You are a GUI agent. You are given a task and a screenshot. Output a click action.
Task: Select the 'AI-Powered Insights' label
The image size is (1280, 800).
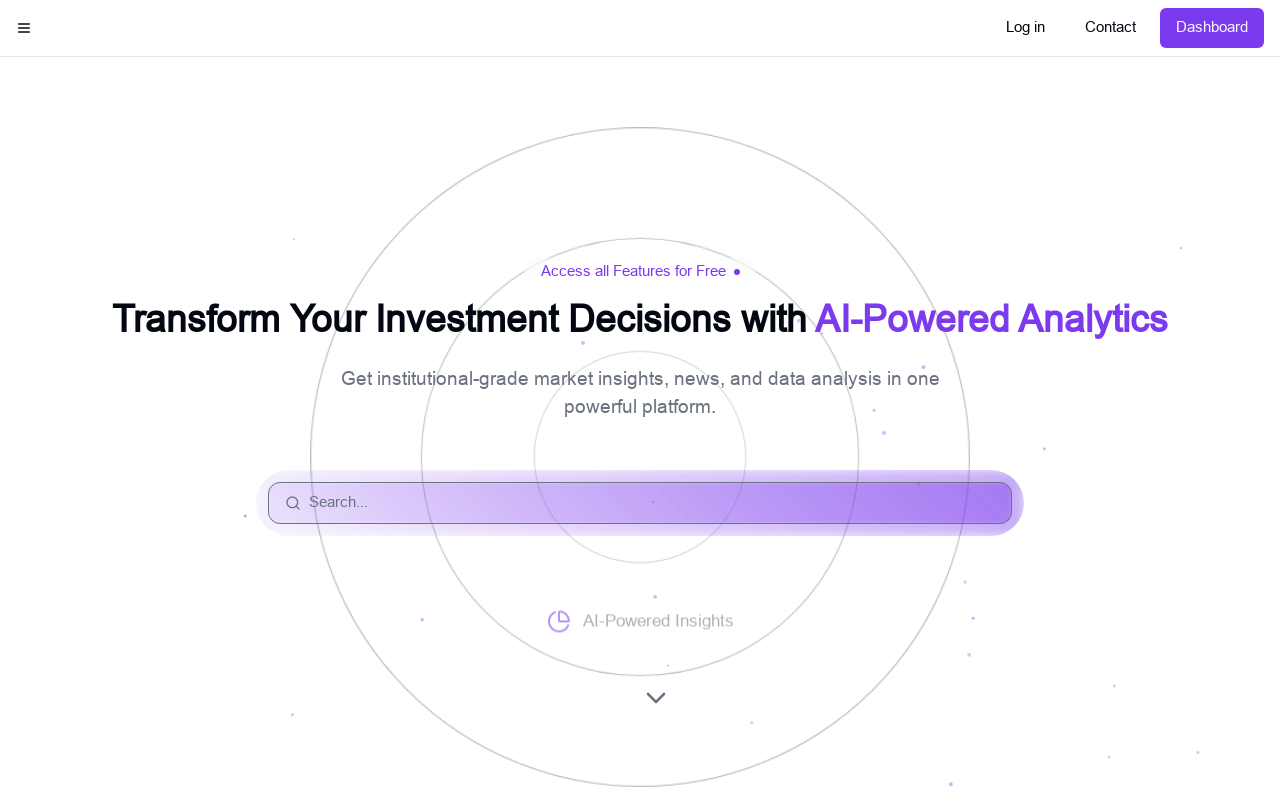coord(657,621)
